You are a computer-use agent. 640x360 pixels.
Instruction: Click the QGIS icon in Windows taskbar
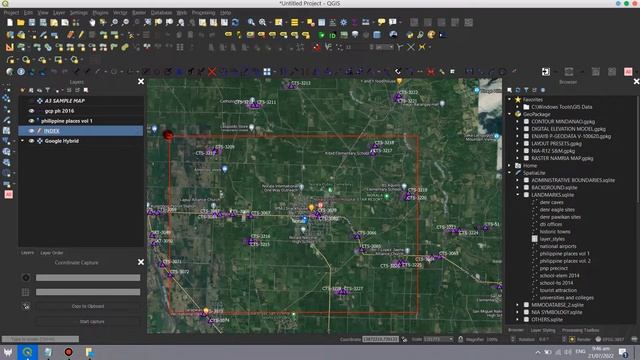27,352
